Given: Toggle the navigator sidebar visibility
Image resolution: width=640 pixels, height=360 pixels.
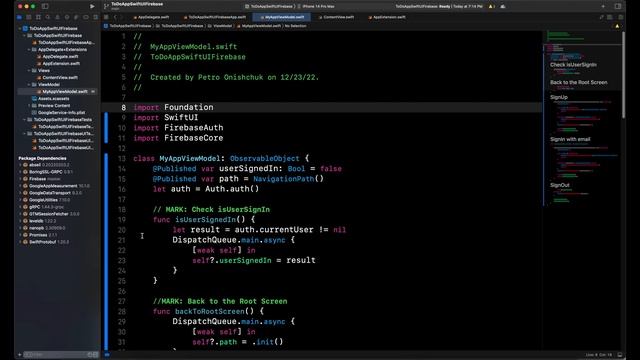Looking at the screenshot, I should [45, 6].
